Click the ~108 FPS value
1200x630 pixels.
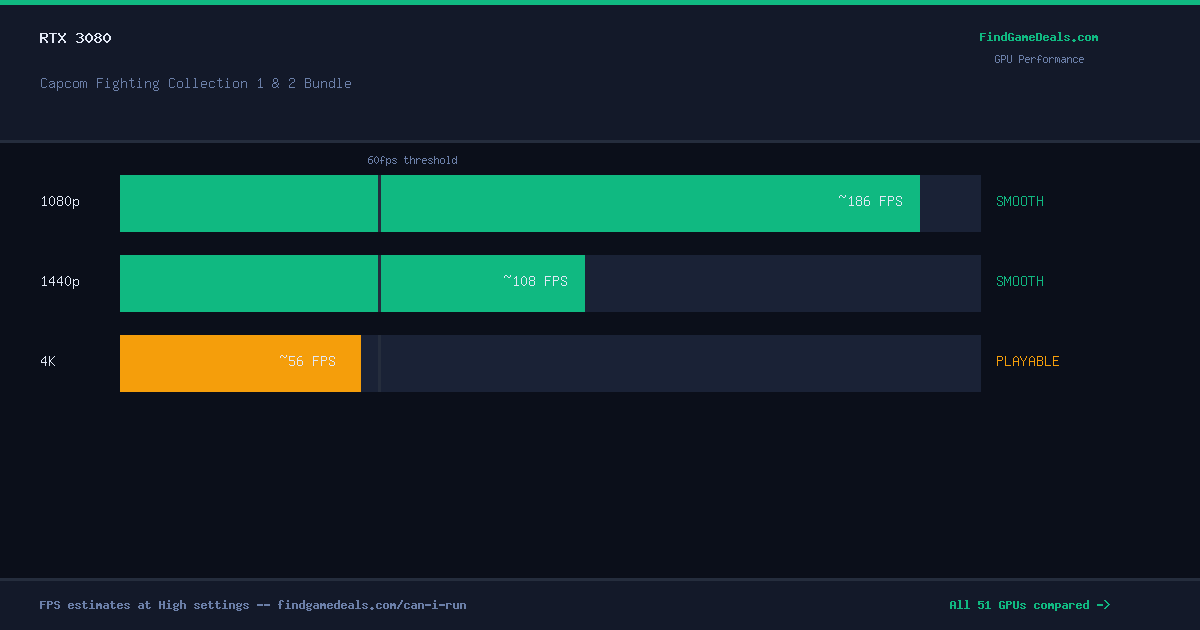point(535,281)
